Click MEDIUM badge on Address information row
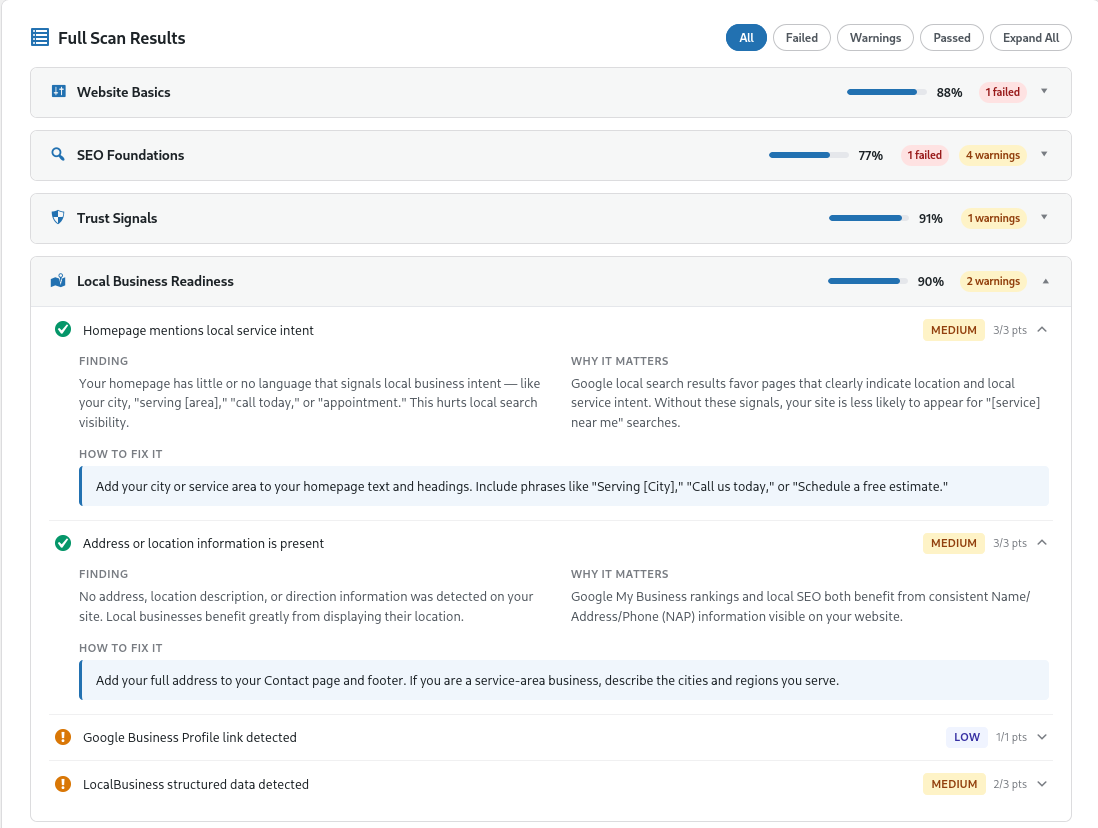Viewport: 1098px width, 828px height. click(954, 543)
